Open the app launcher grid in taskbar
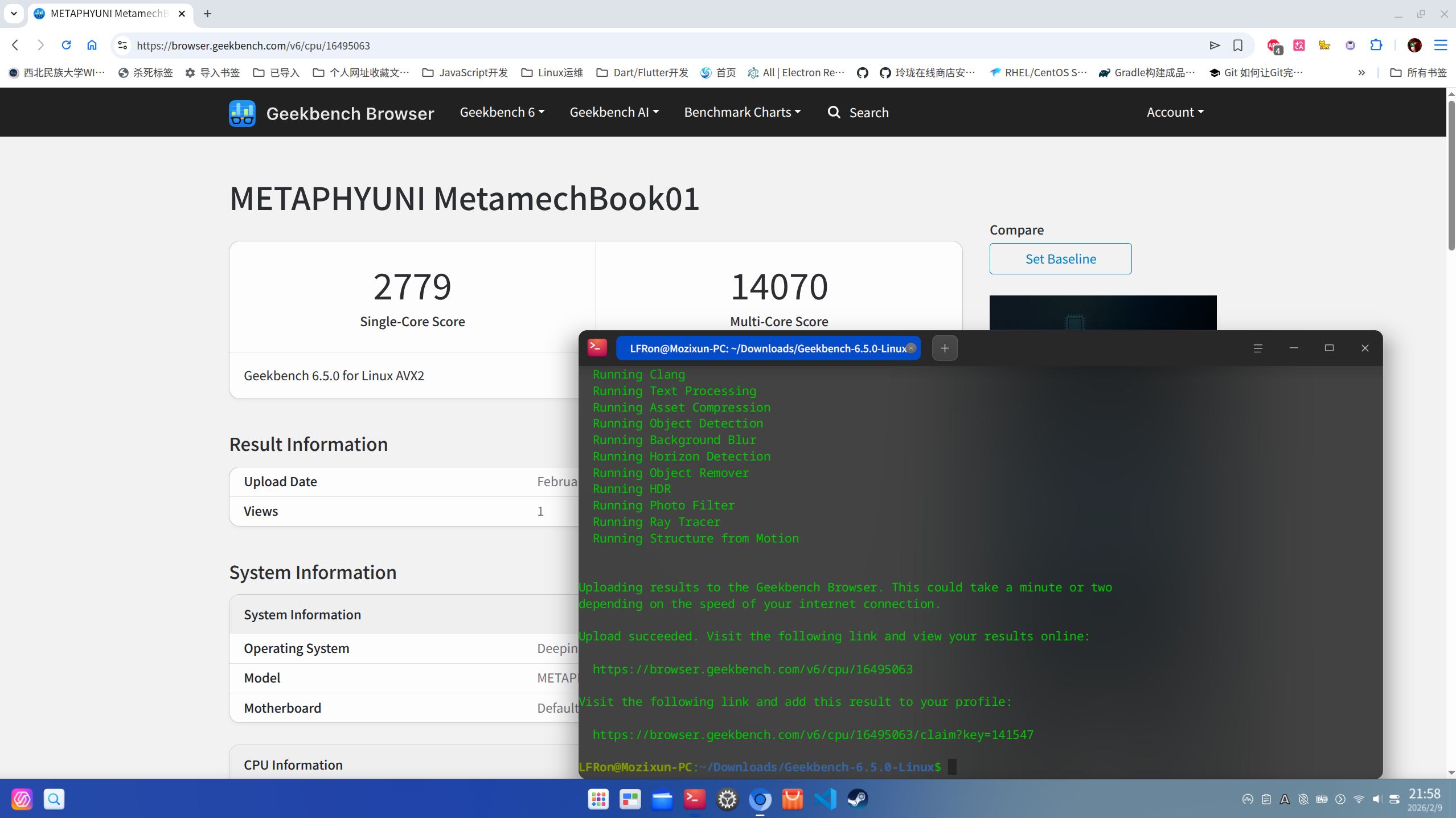Screen dimensions: 1456x818 click(598, 799)
